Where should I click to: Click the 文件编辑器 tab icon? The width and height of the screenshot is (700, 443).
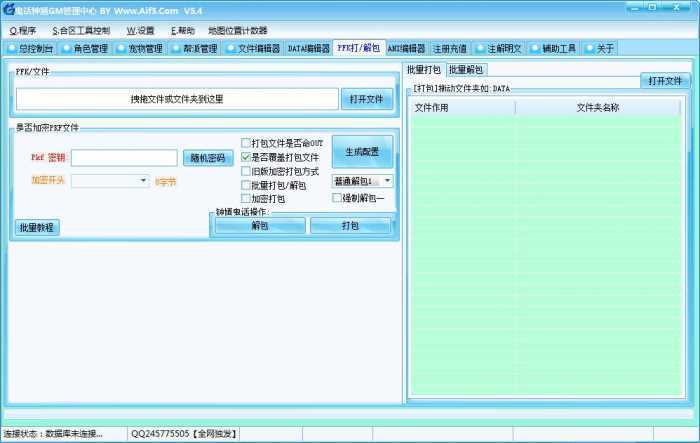[231, 48]
